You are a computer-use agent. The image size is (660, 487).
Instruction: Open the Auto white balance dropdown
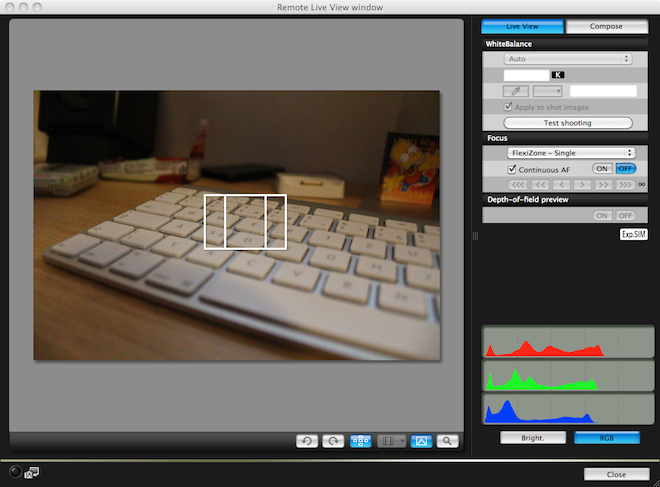coord(568,59)
